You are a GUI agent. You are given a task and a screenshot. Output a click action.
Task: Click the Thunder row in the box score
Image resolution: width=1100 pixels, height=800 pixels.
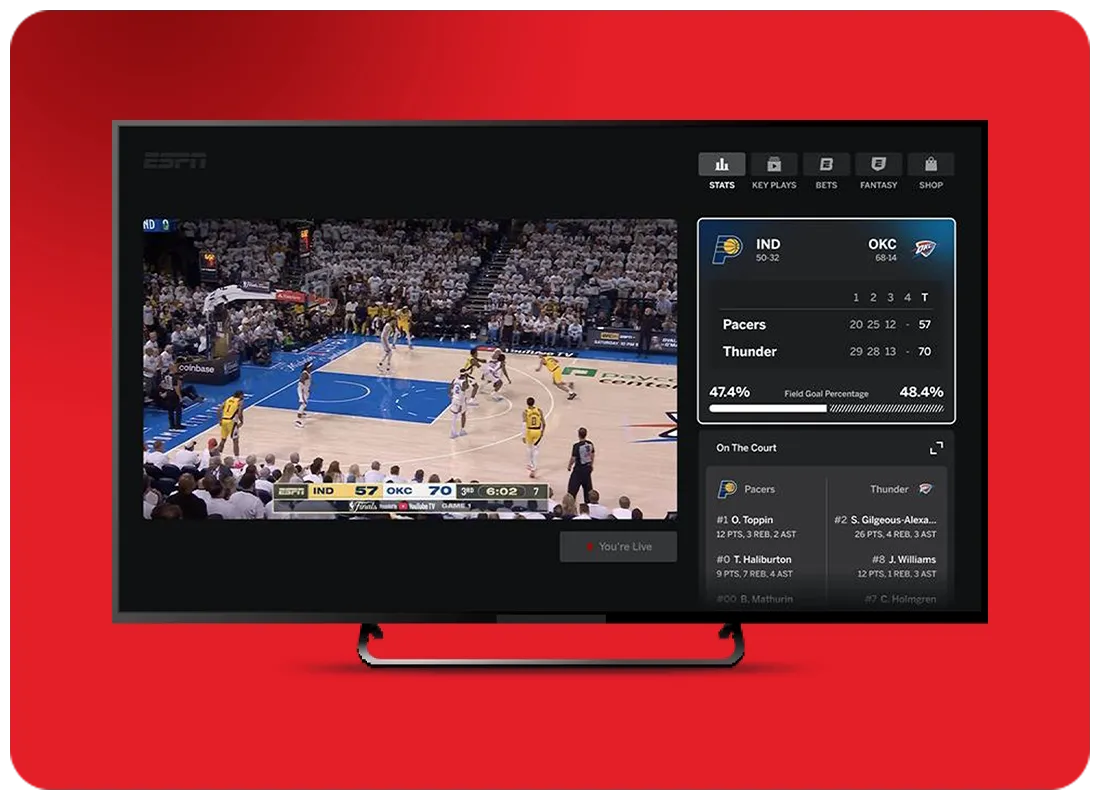tap(826, 351)
